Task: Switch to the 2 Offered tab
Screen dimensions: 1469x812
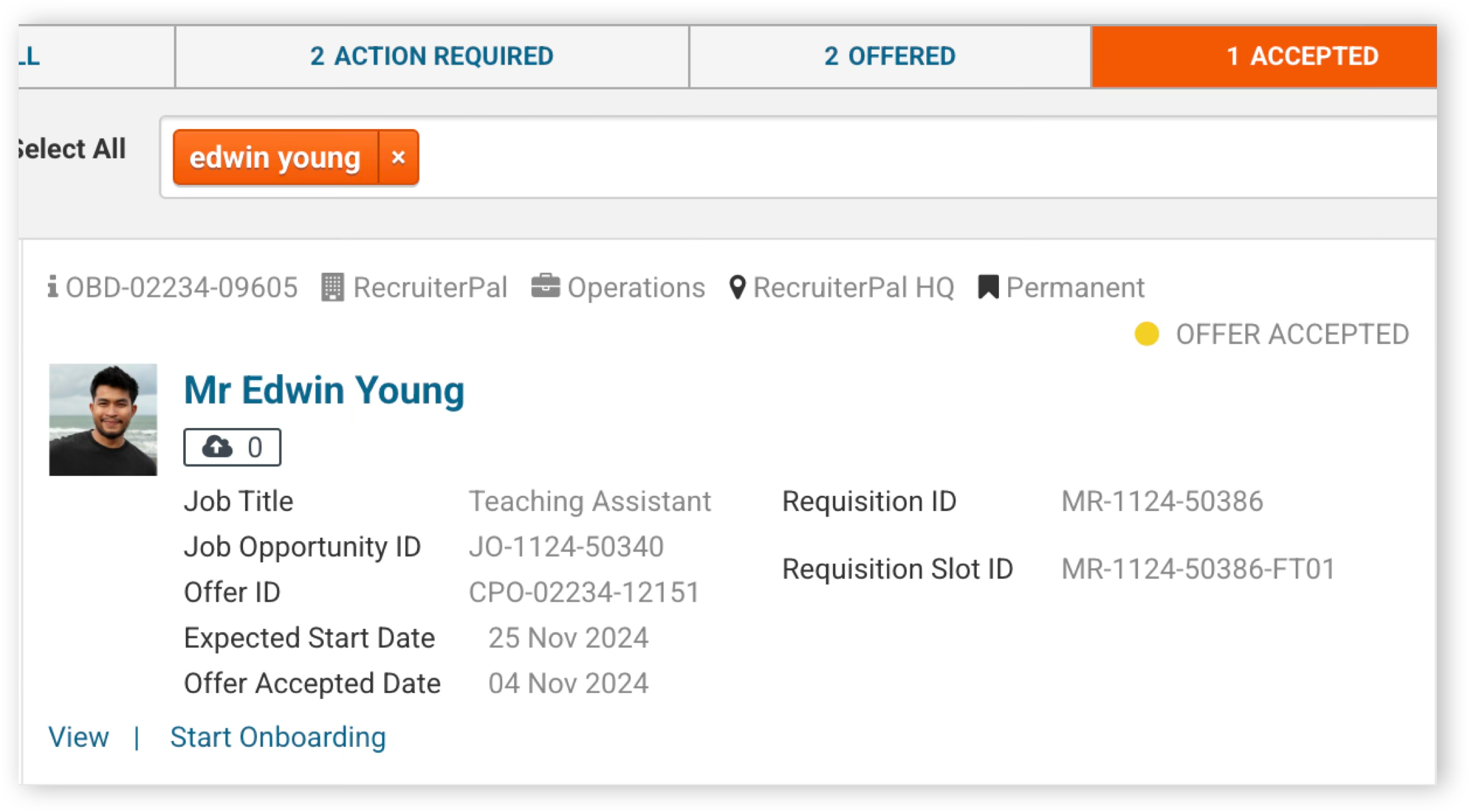Action: tap(890, 57)
